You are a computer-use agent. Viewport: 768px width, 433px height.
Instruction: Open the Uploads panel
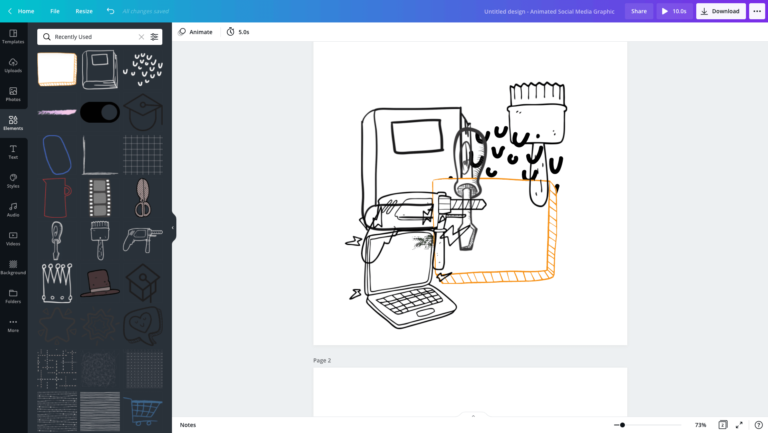click(x=13, y=65)
